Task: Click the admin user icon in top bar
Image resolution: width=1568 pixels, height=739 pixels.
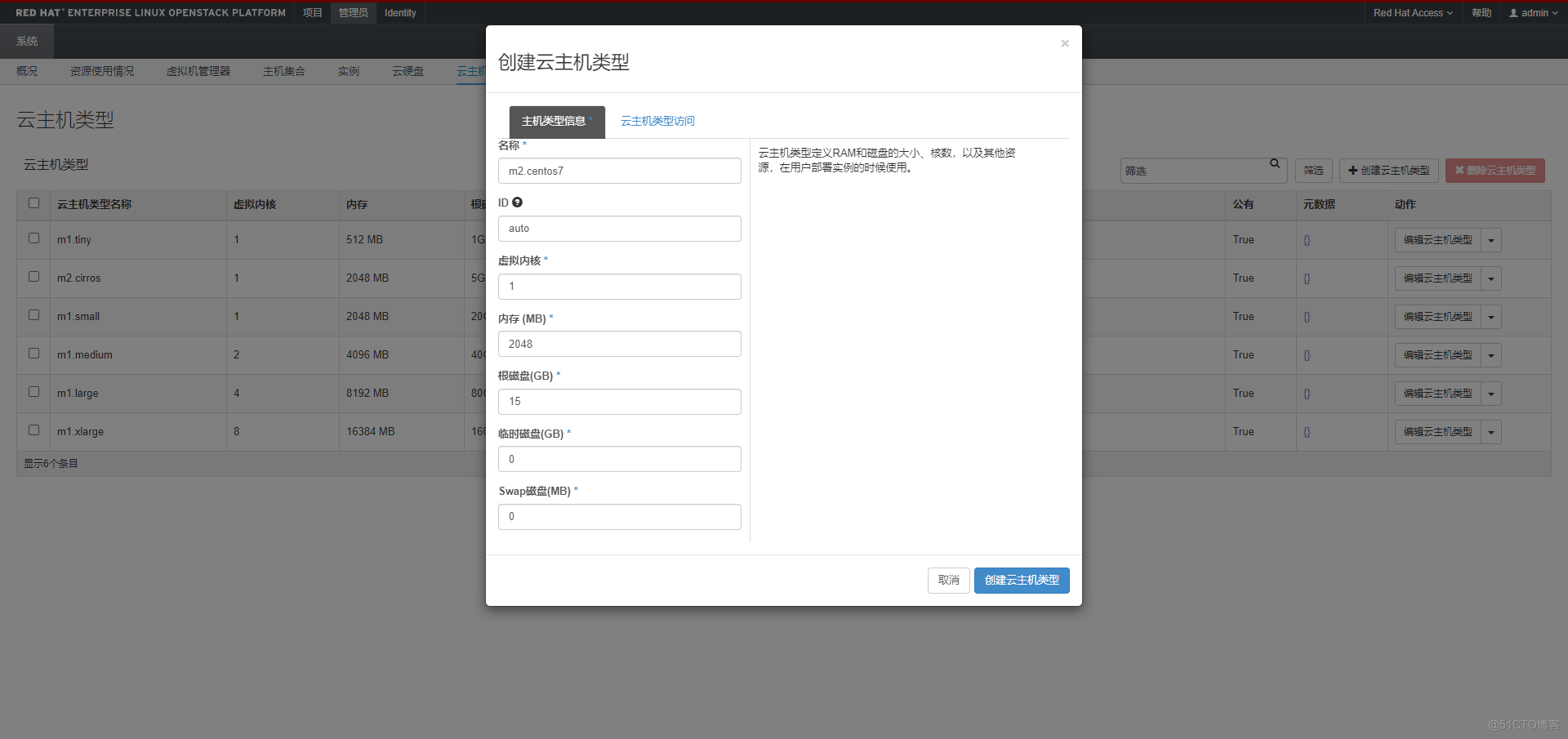Action: pyautogui.click(x=1515, y=12)
